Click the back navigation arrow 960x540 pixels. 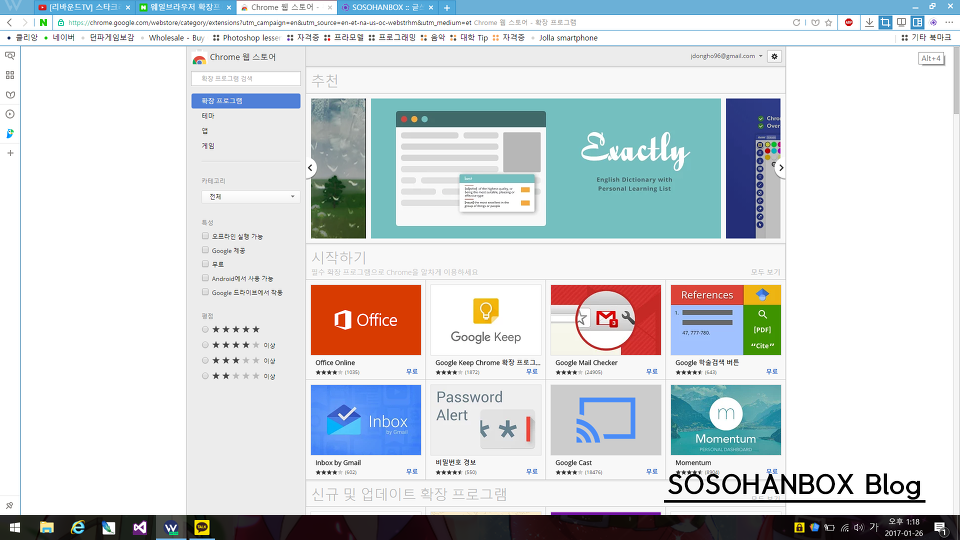(10, 23)
